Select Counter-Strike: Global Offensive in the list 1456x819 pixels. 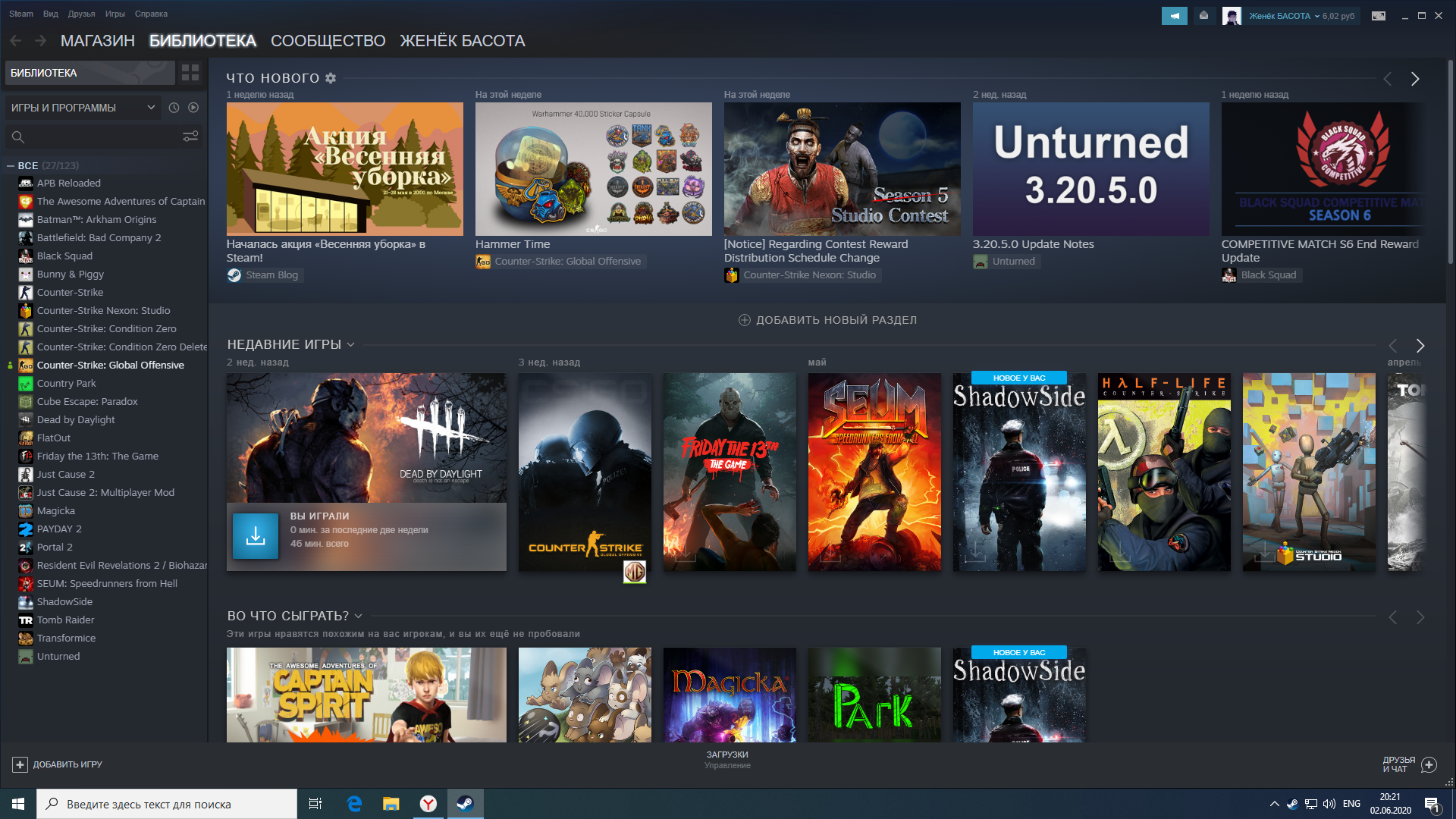pos(111,366)
